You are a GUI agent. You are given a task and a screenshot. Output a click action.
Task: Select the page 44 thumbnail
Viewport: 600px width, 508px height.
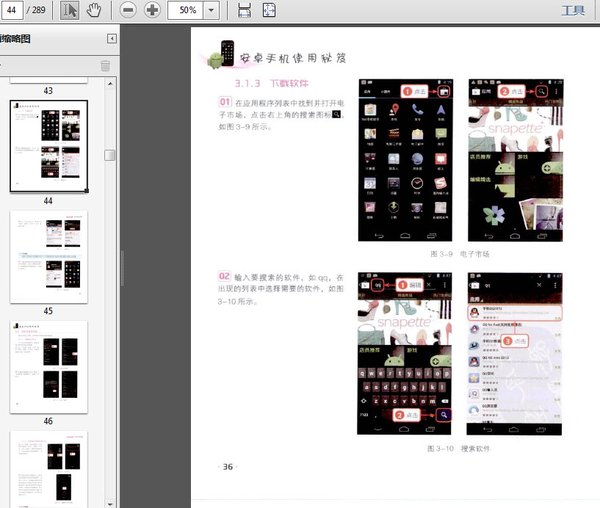coord(48,146)
